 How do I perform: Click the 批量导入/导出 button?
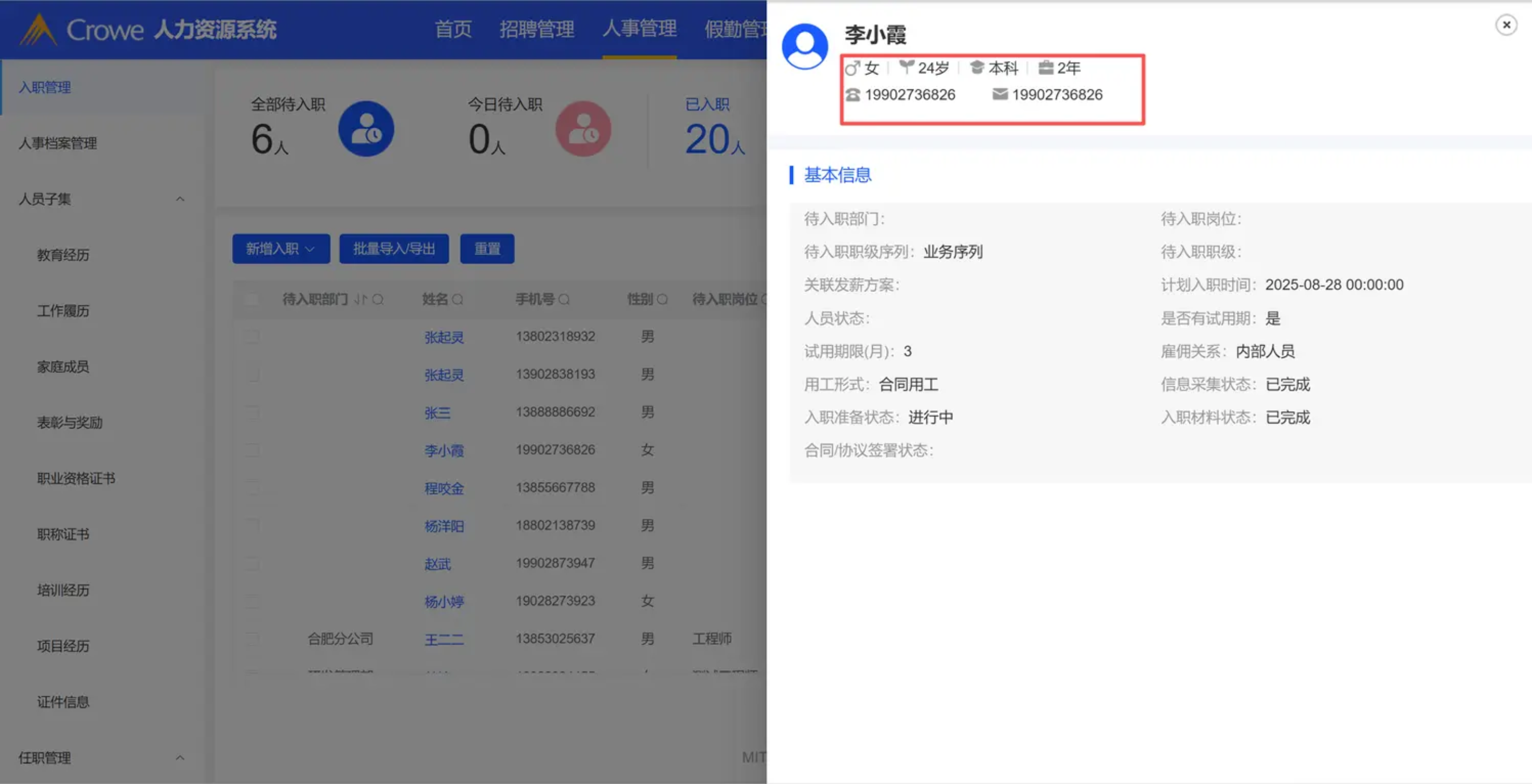(x=394, y=249)
